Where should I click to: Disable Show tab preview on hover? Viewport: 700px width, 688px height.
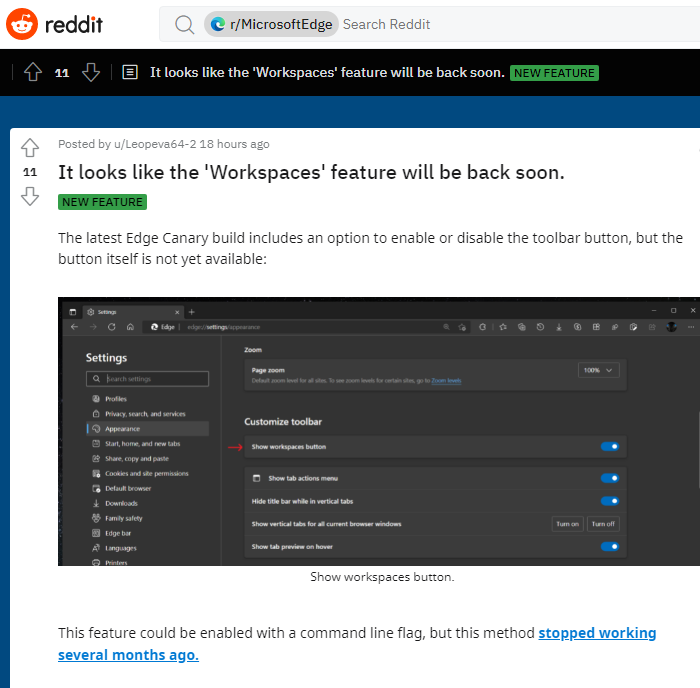click(x=609, y=547)
